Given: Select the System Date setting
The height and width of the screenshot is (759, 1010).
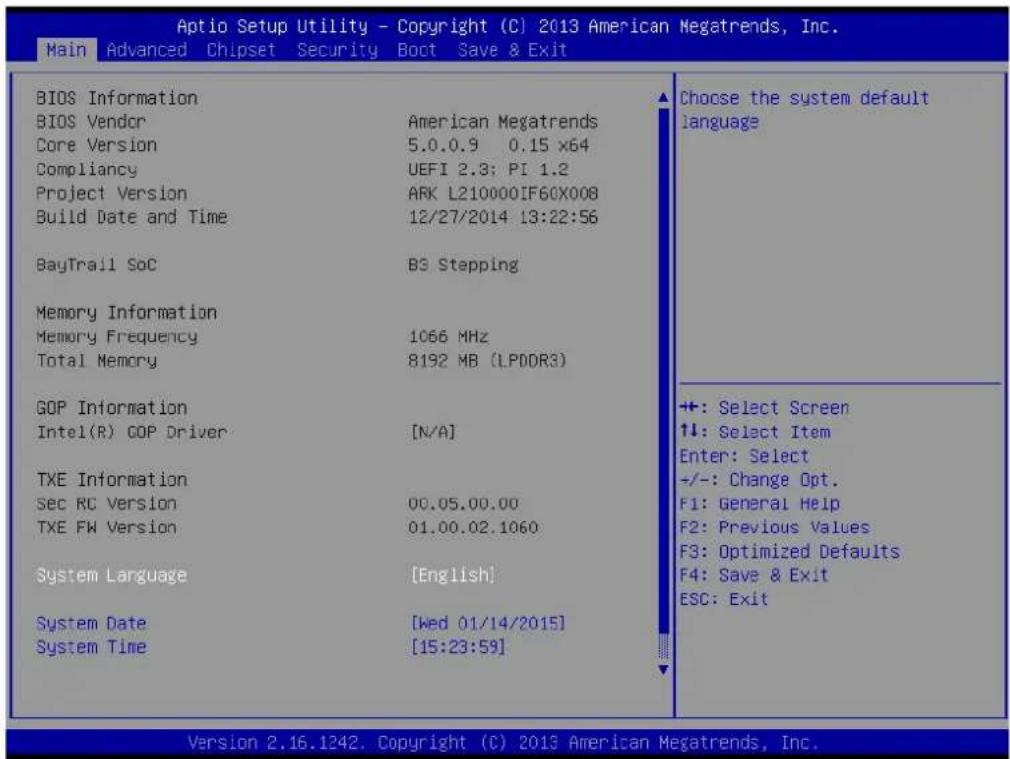Looking at the screenshot, I should [91, 624].
